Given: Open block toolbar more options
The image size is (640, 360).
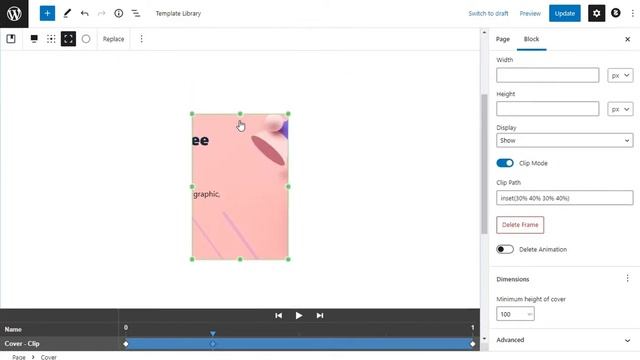Looking at the screenshot, I should pyautogui.click(x=141, y=39).
